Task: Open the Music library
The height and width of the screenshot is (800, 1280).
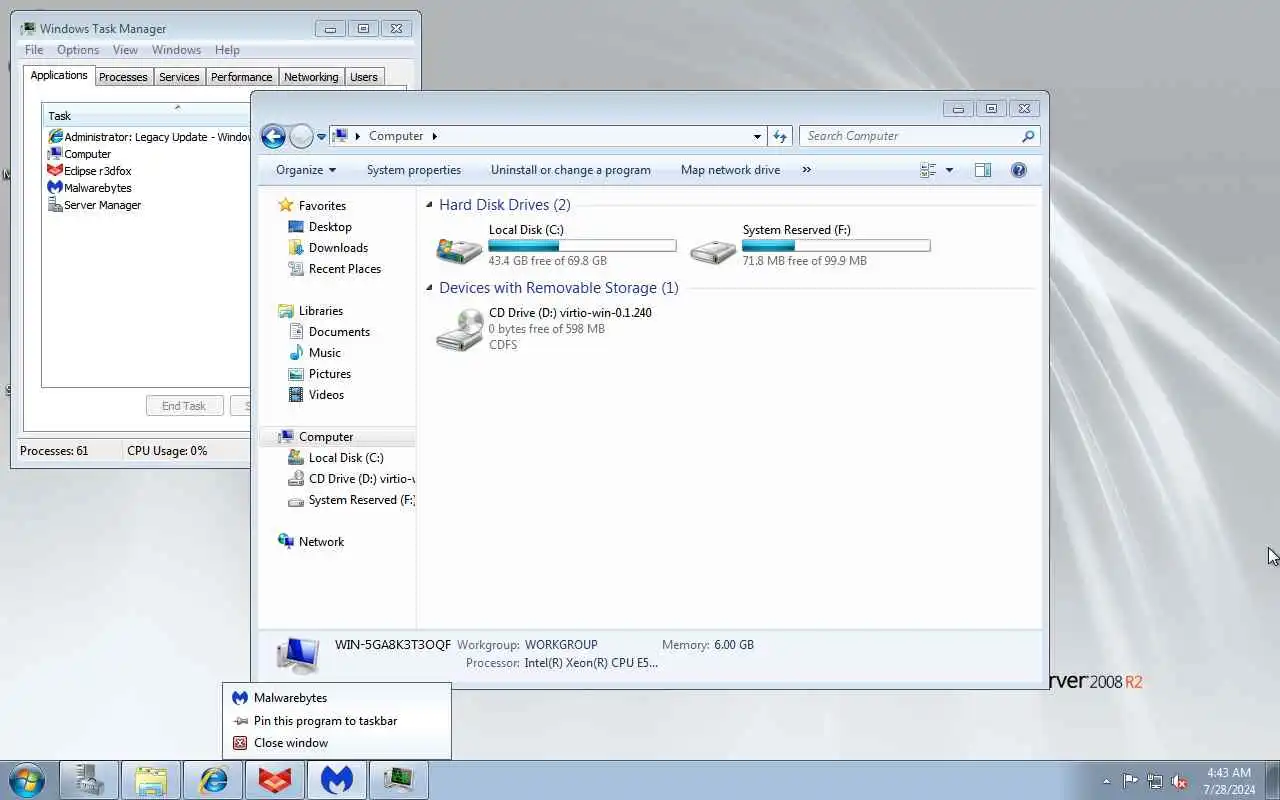Action: pyautogui.click(x=325, y=353)
